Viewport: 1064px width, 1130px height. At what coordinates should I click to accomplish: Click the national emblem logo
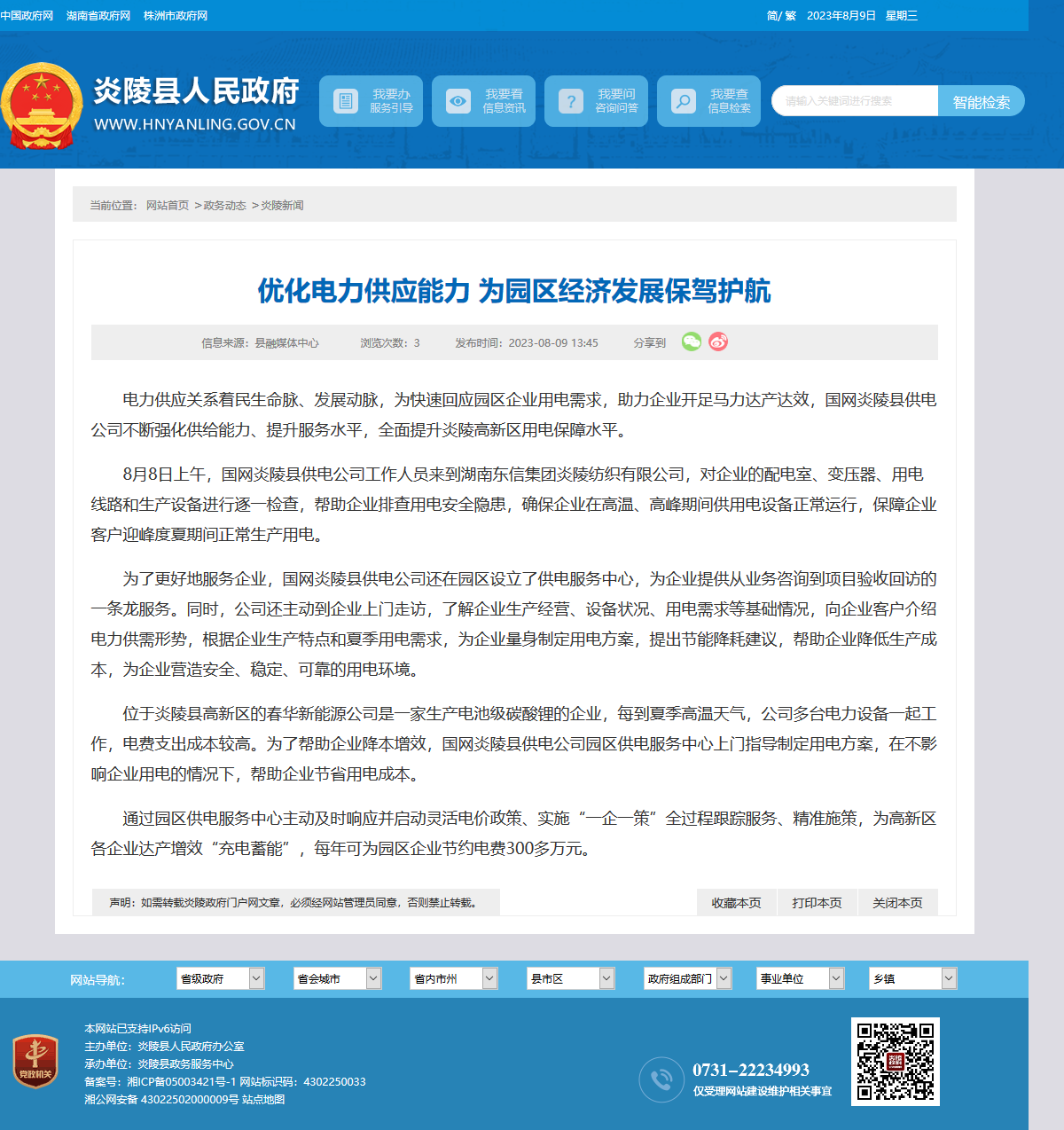(41, 105)
